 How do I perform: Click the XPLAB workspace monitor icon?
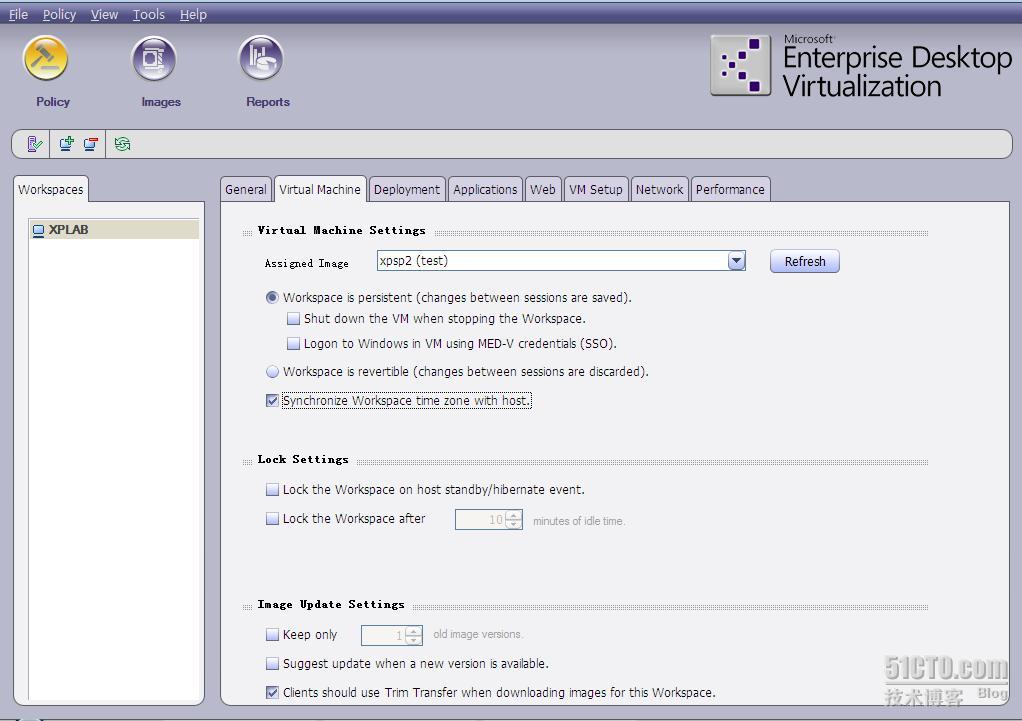pos(38,230)
